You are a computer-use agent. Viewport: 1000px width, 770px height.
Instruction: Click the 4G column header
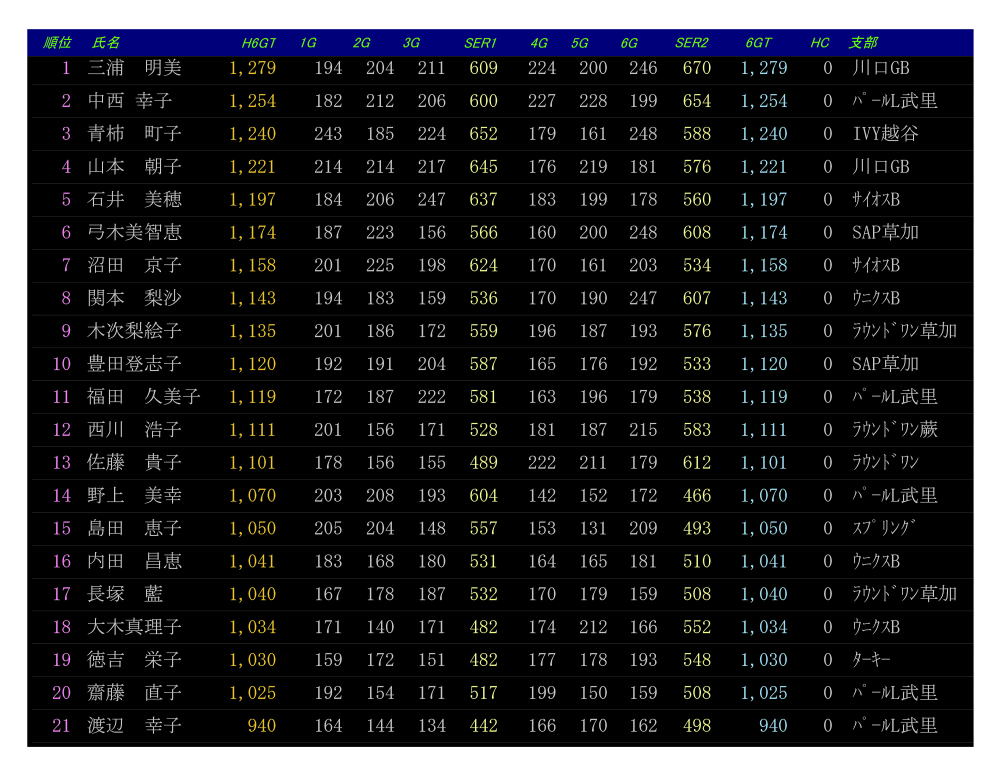click(539, 43)
